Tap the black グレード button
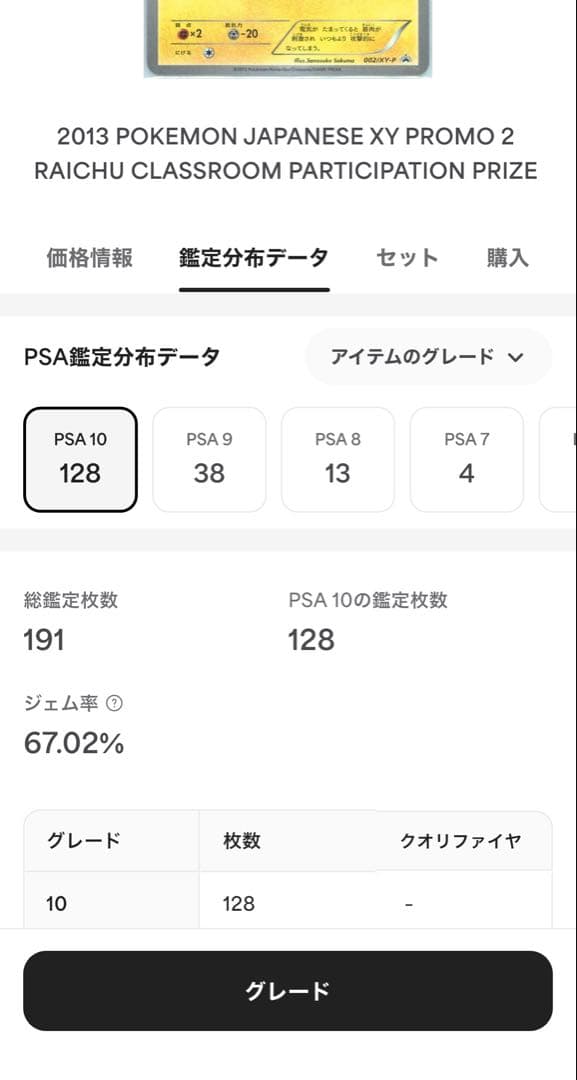Viewport: 577px width, 1080px height. (288, 991)
